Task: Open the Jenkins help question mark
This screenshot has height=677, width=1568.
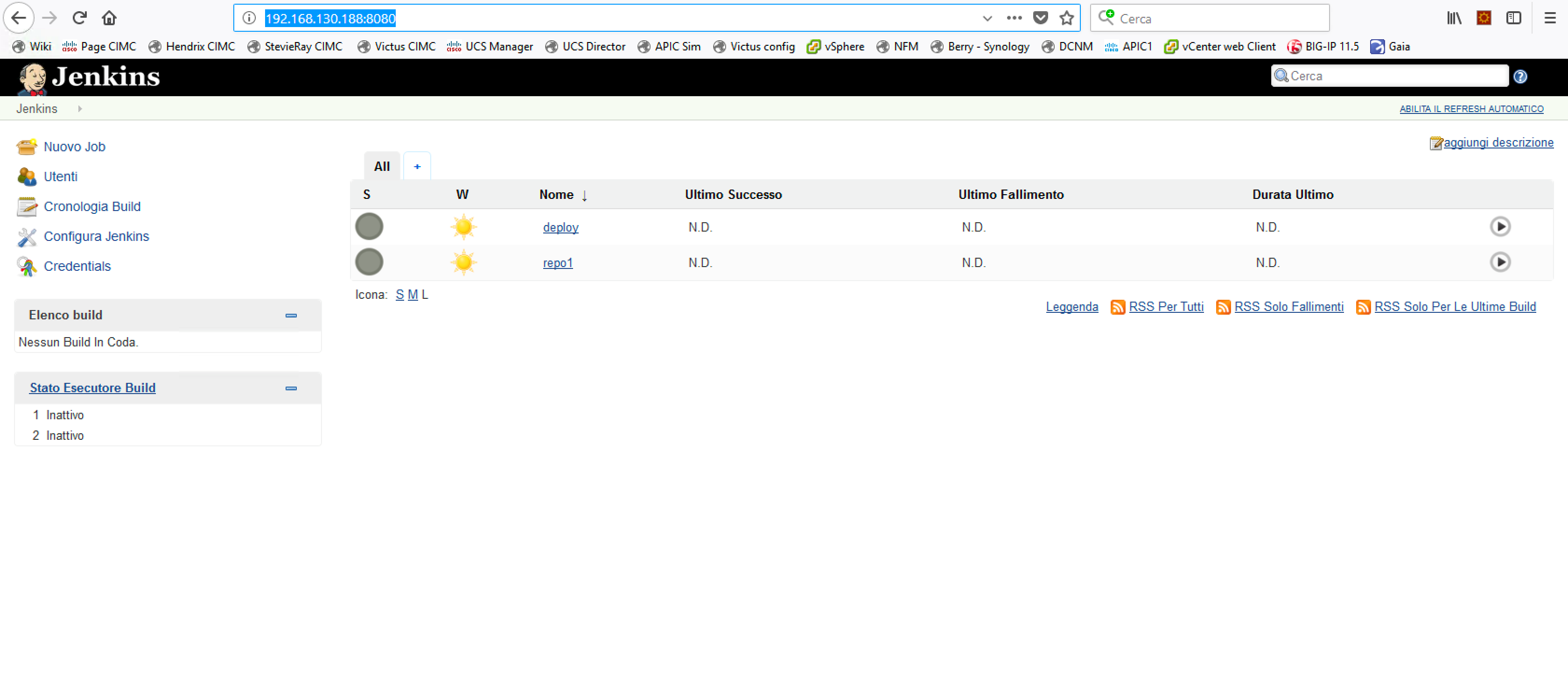Action: 1520,76
